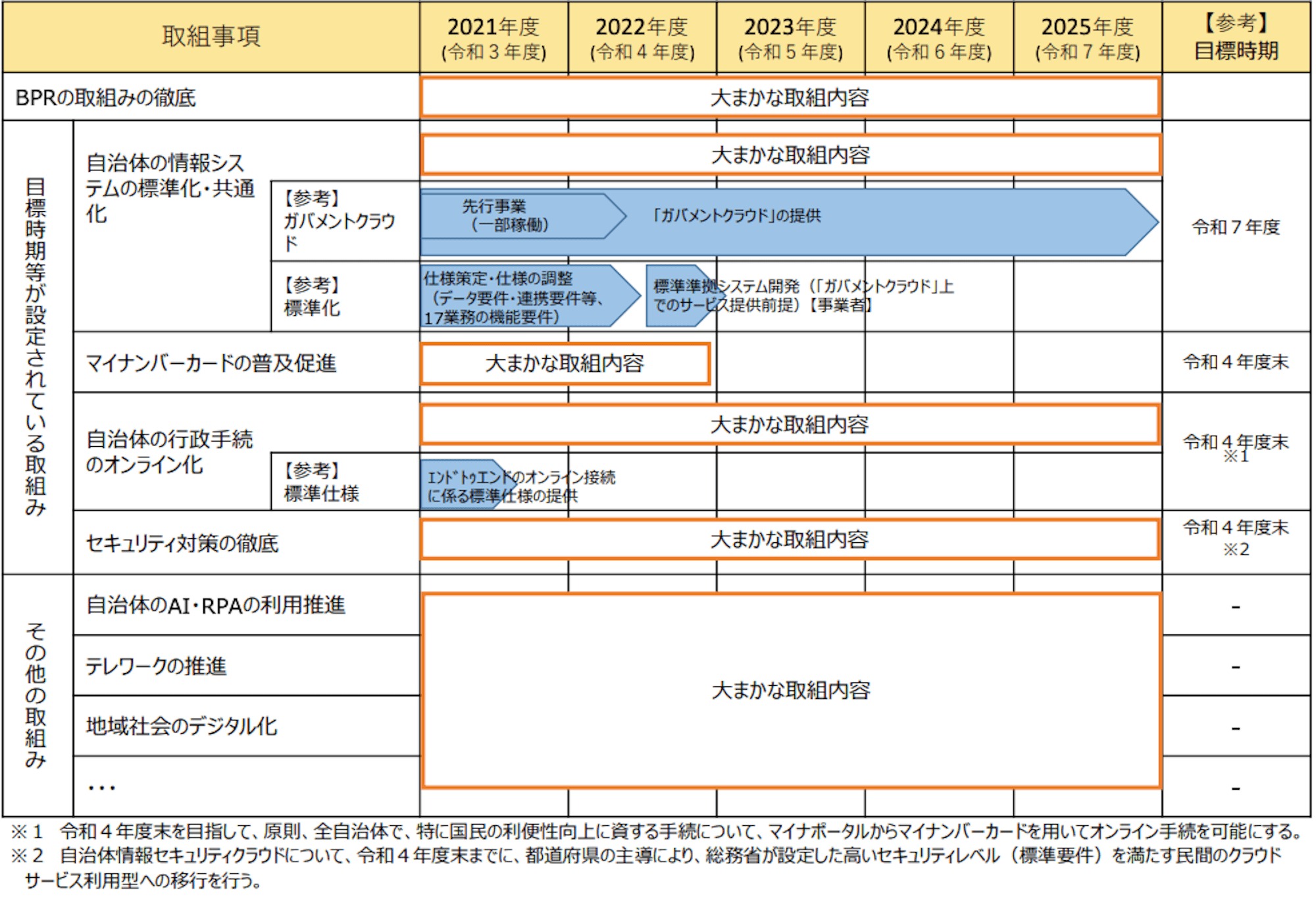Click the BPRの取組みの徹底 row label

coord(105,97)
